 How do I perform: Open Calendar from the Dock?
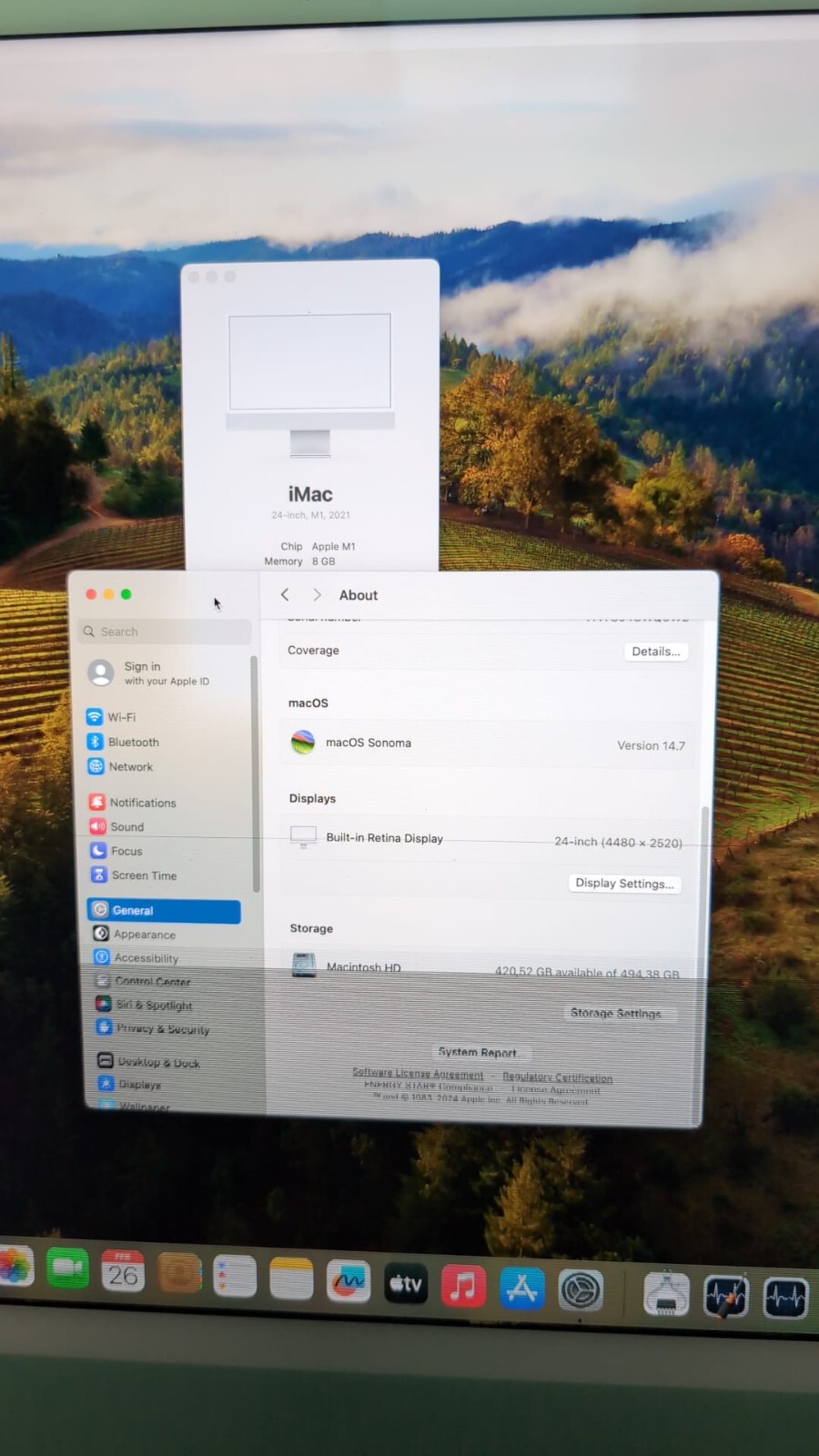pos(123,1271)
